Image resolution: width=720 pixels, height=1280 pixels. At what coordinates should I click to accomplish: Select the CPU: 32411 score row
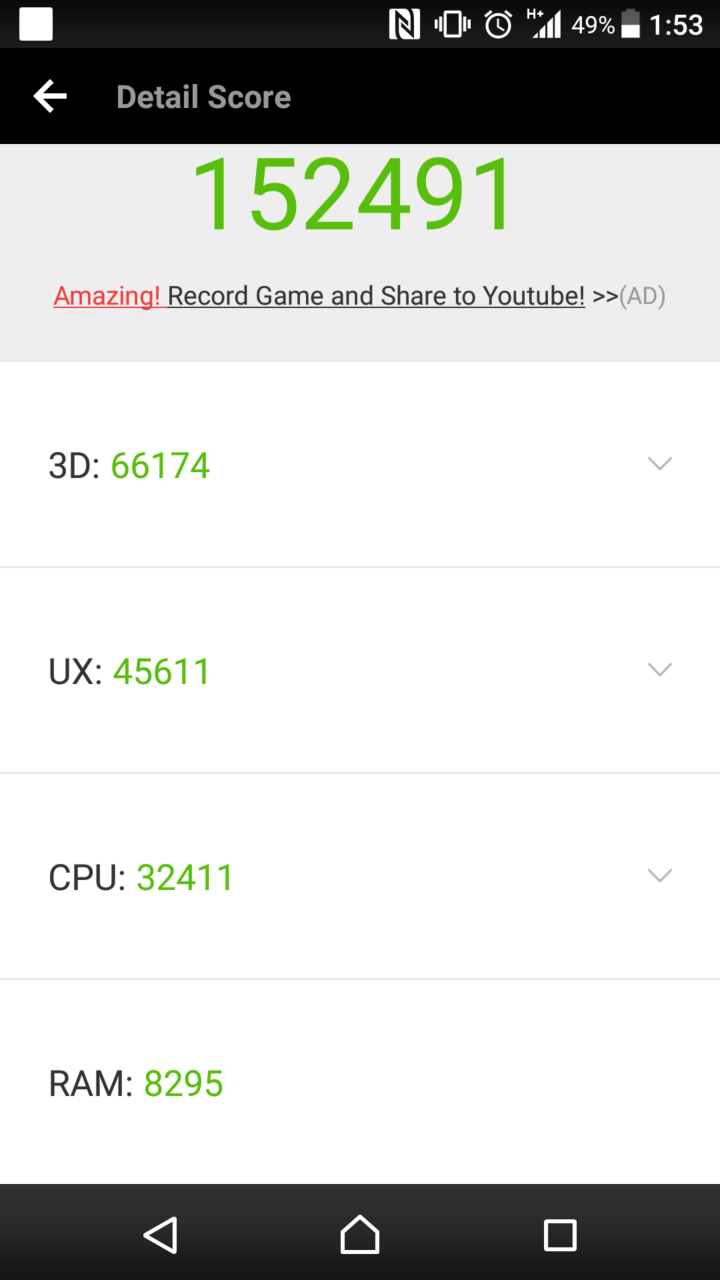[360, 877]
